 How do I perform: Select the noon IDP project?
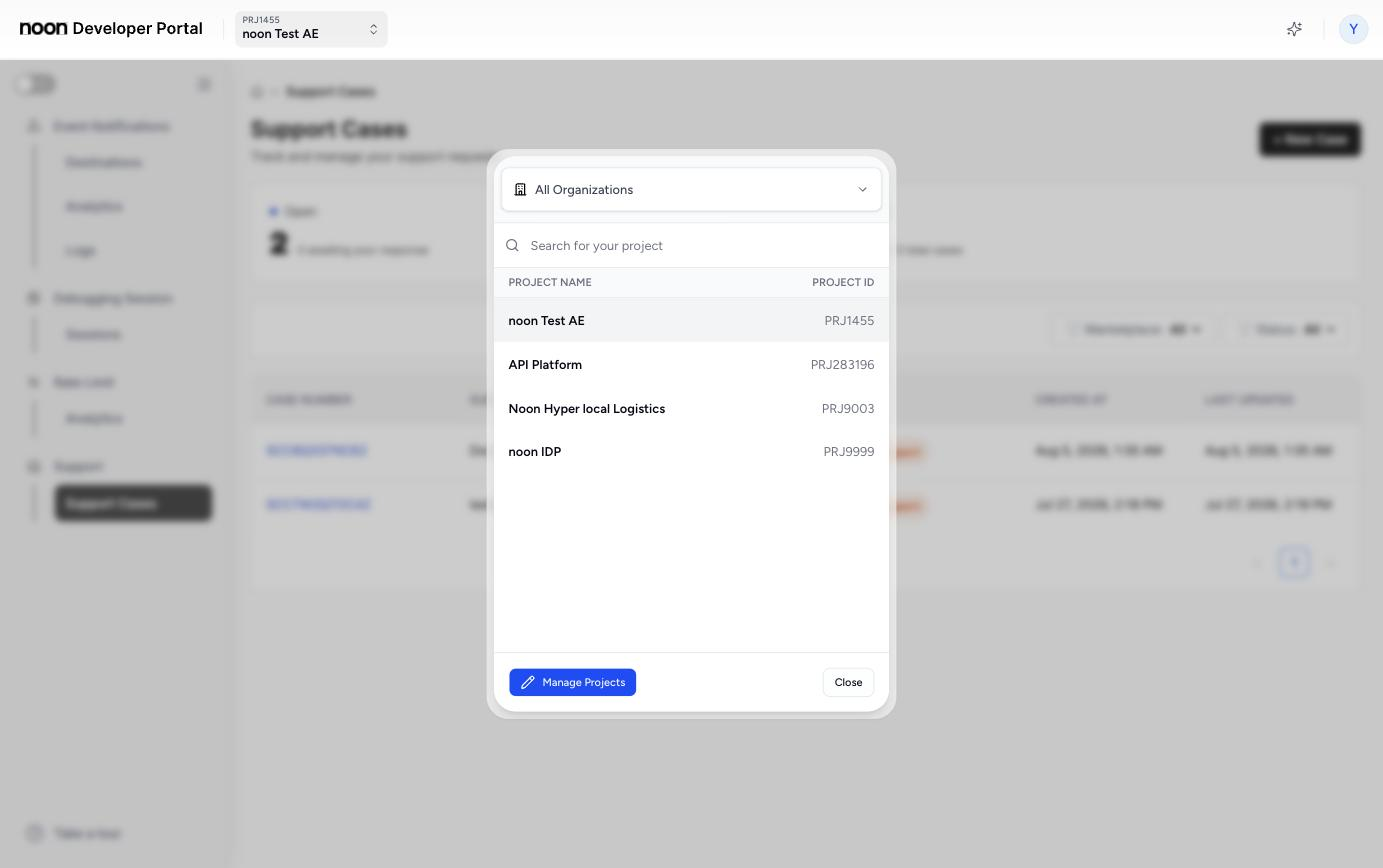pyautogui.click(x=691, y=452)
